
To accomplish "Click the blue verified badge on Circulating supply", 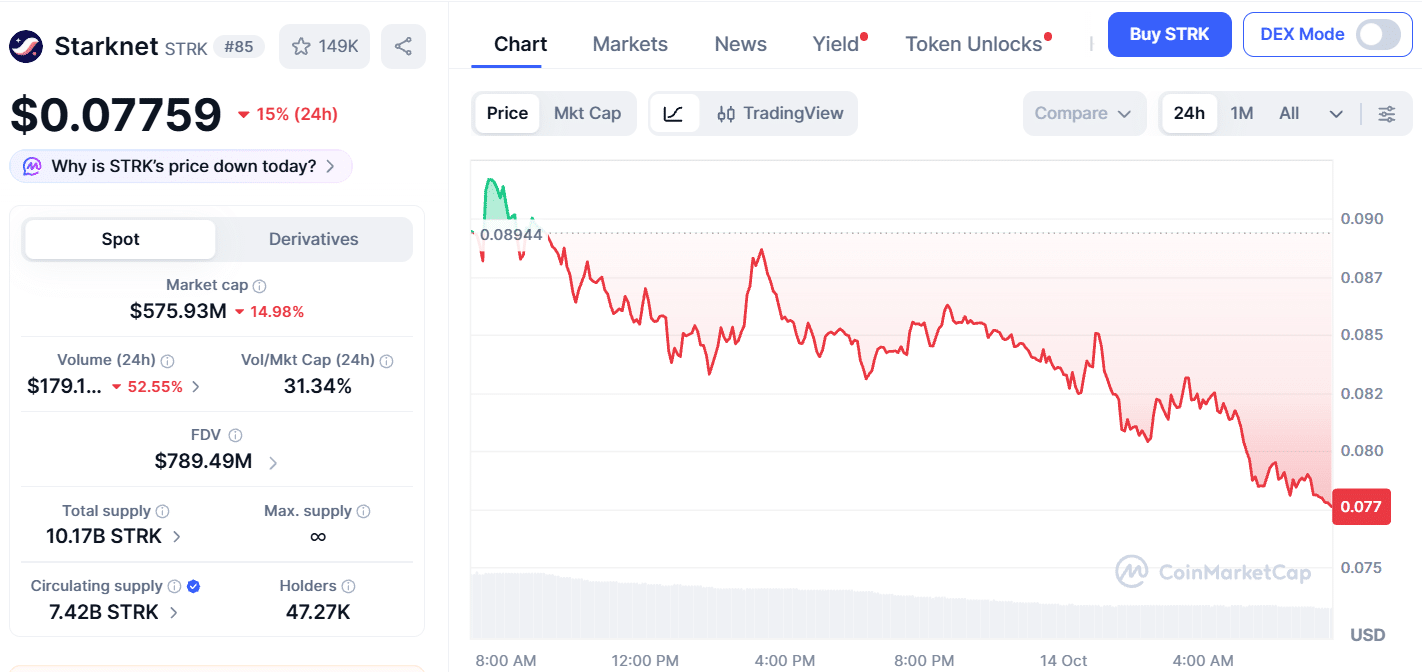I will pyautogui.click(x=193, y=586).
